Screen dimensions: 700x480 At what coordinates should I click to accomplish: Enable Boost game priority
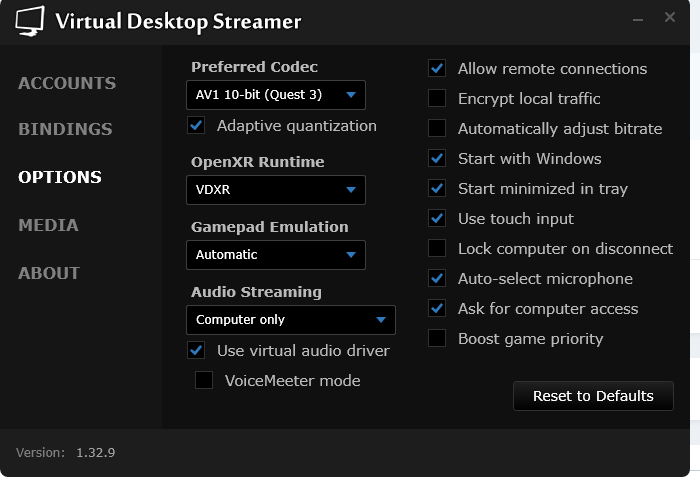pos(437,338)
